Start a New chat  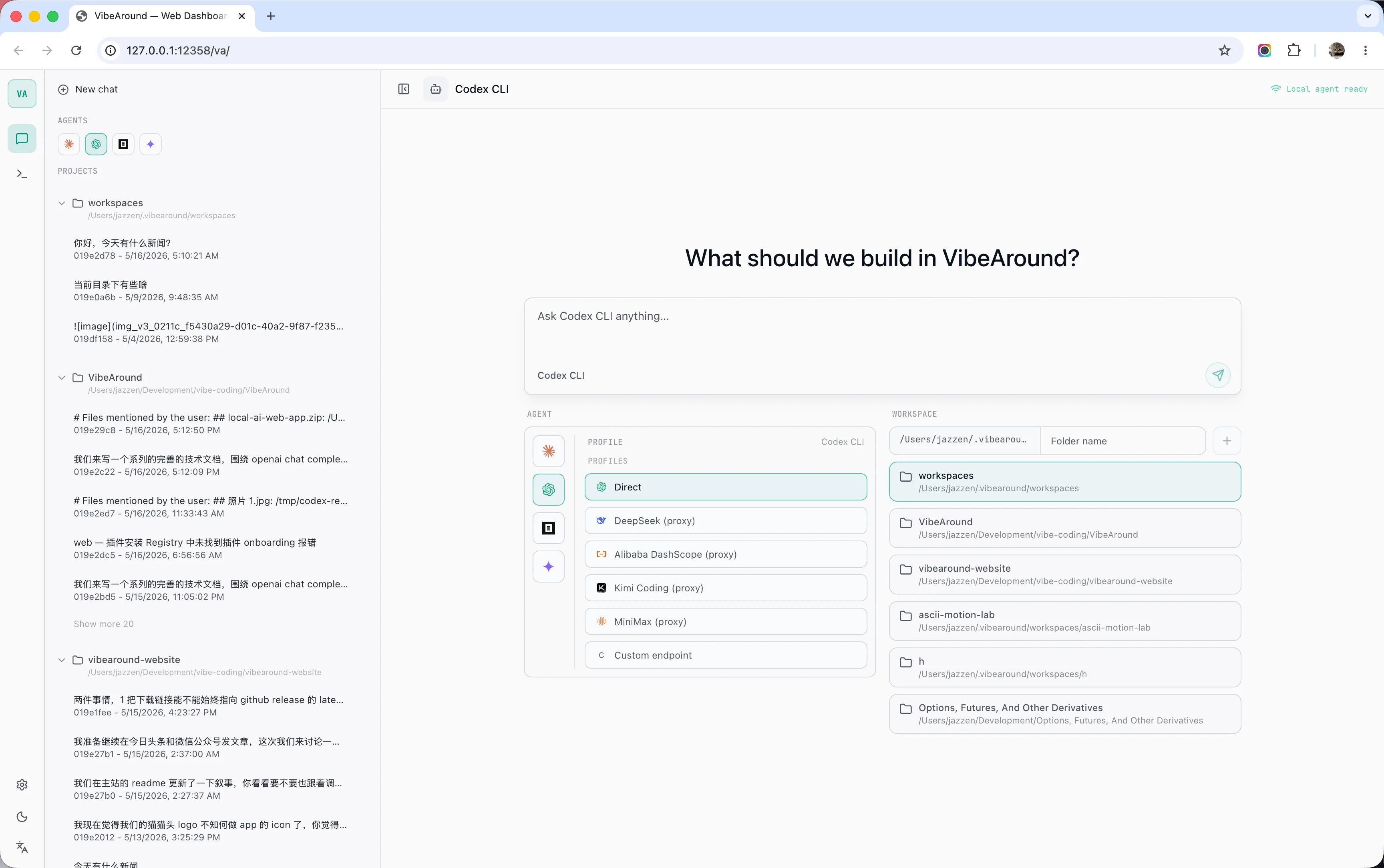pyautogui.click(x=96, y=90)
